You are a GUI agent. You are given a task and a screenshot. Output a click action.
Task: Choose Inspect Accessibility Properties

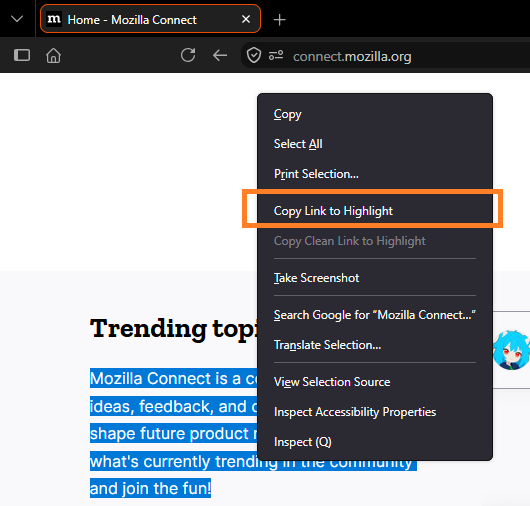(x=375, y=412)
